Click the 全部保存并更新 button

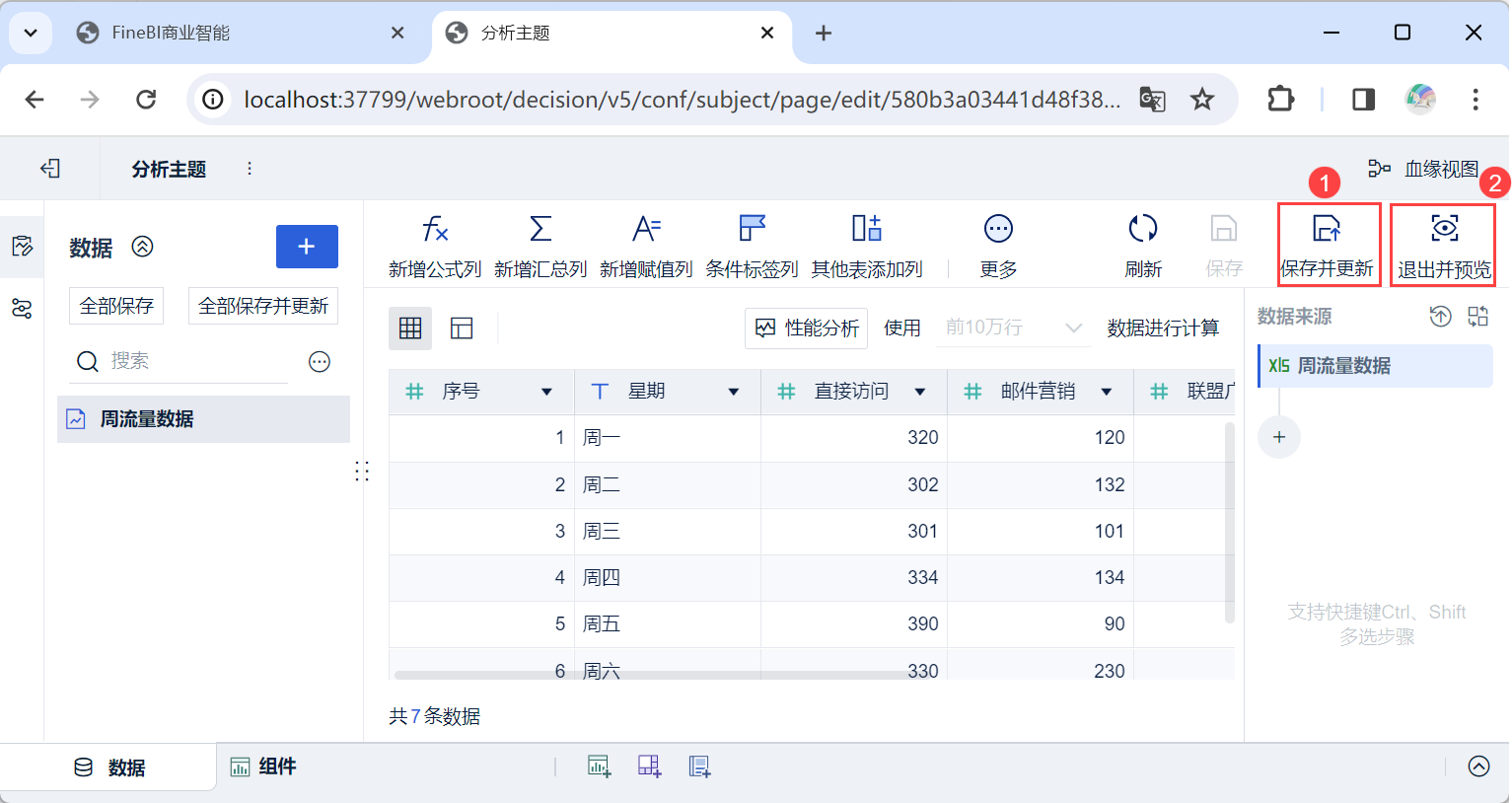tap(263, 306)
